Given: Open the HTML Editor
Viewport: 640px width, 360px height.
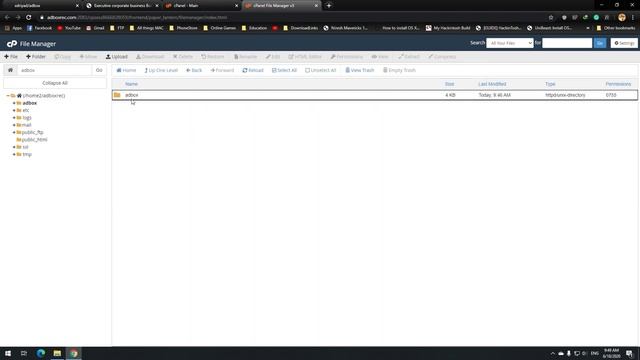Looking at the screenshot, I should (305, 57).
